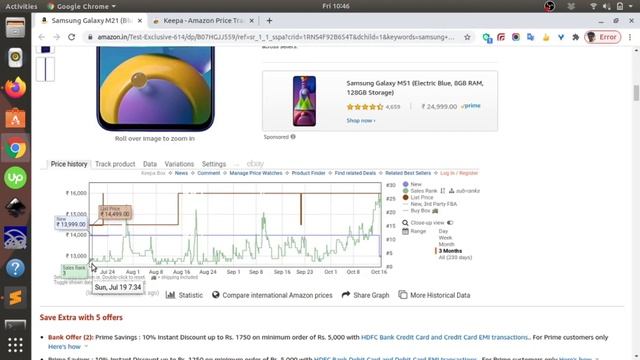Open the Google Chrome app menu
Image resolution: width=640 pixels, height=360 pixels.
(82, 6)
